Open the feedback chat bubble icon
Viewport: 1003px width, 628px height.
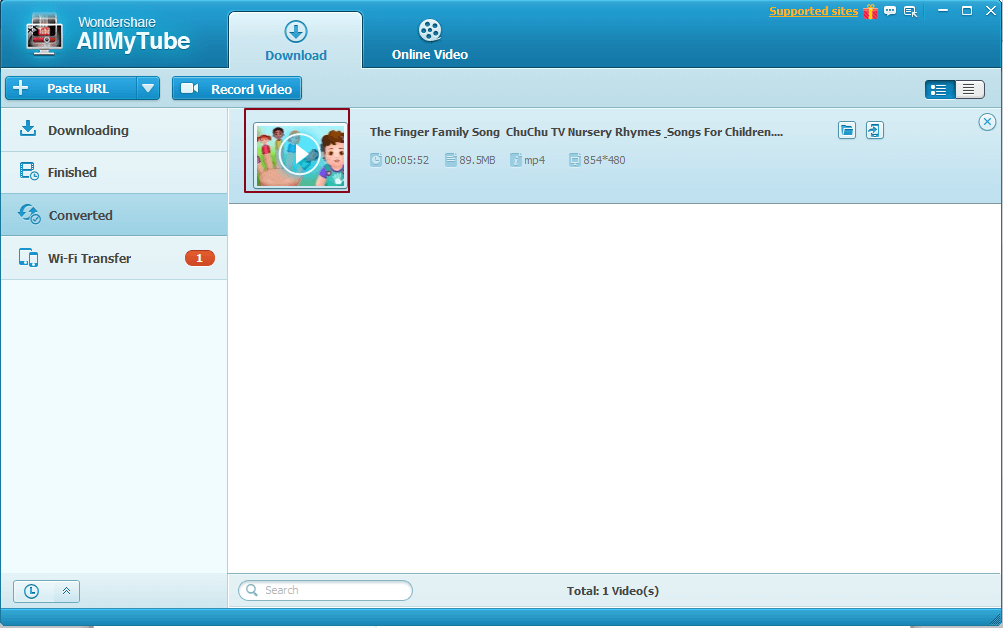pos(890,11)
